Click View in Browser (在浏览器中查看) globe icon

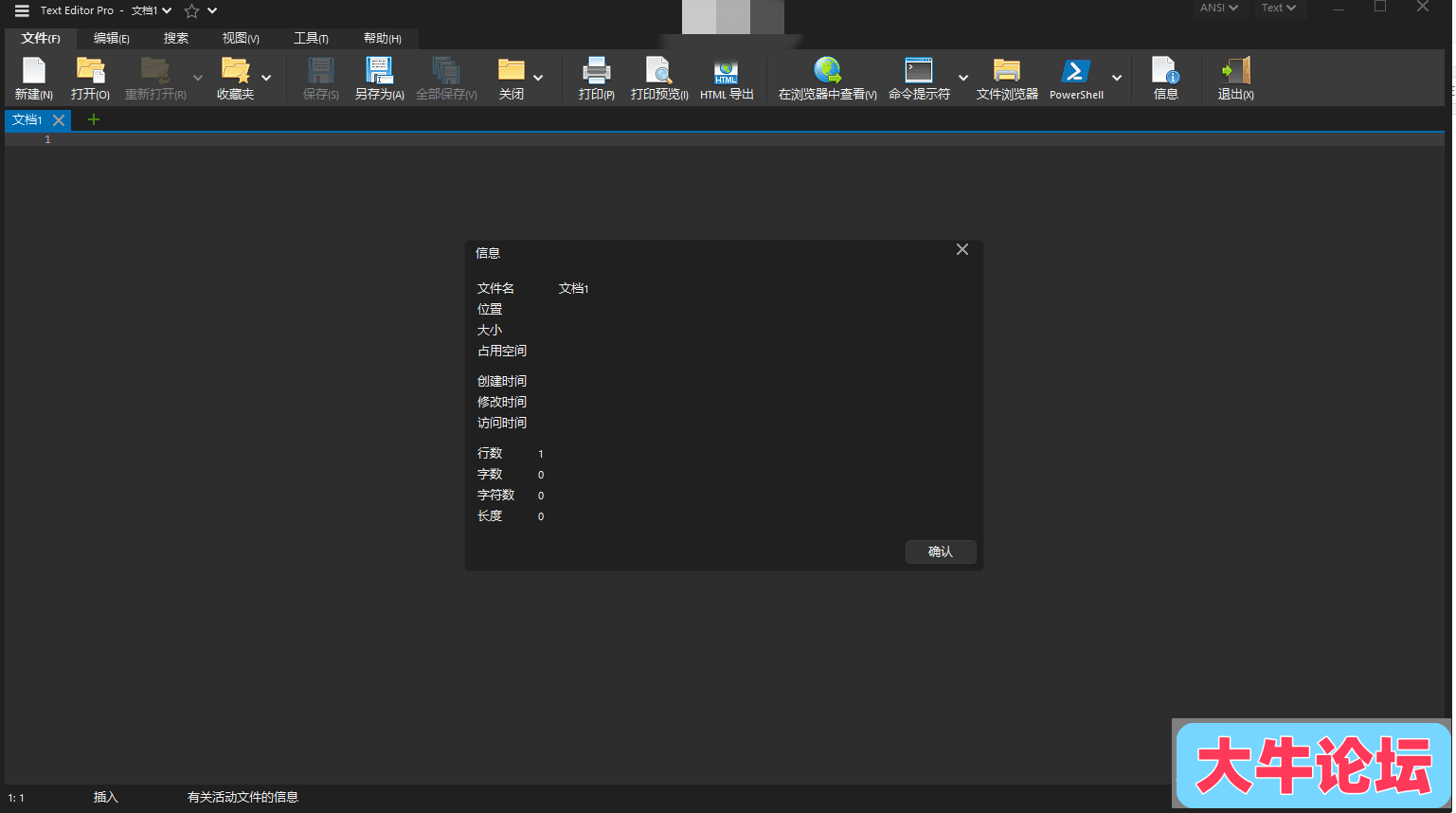[x=828, y=70]
